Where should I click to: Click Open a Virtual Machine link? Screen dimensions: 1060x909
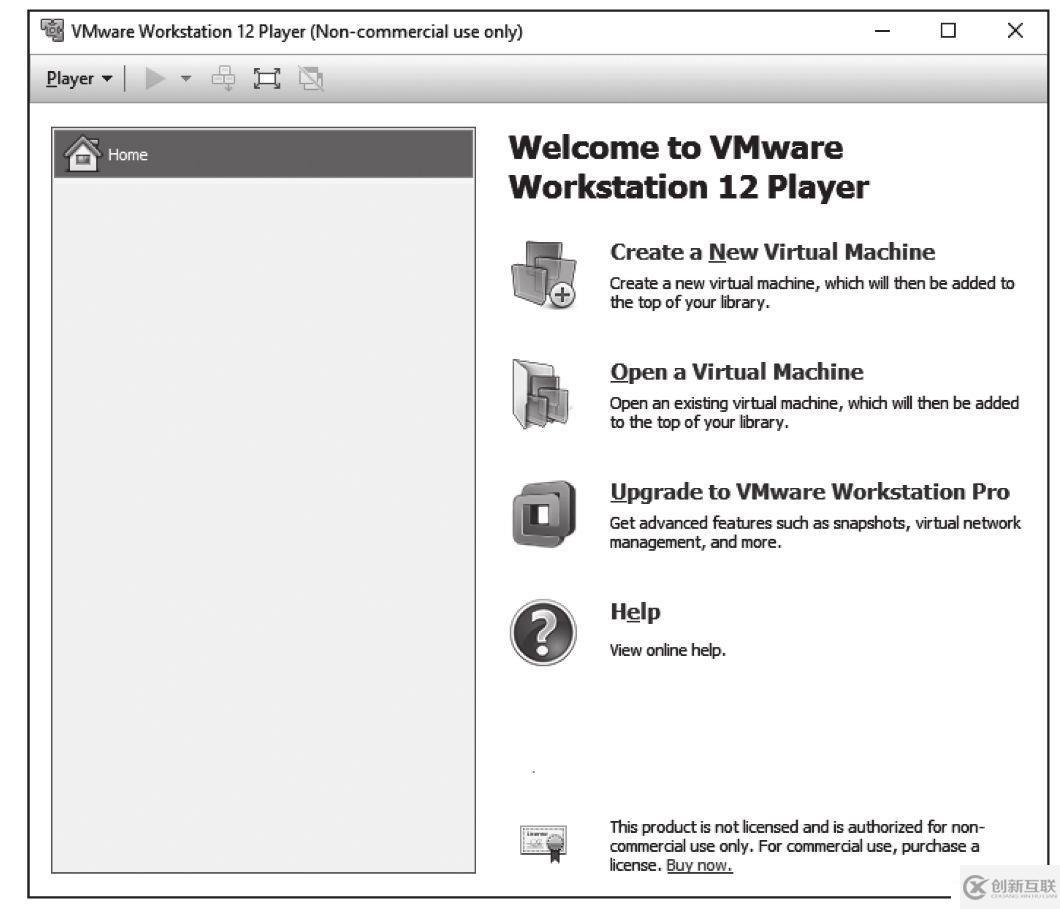737,372
